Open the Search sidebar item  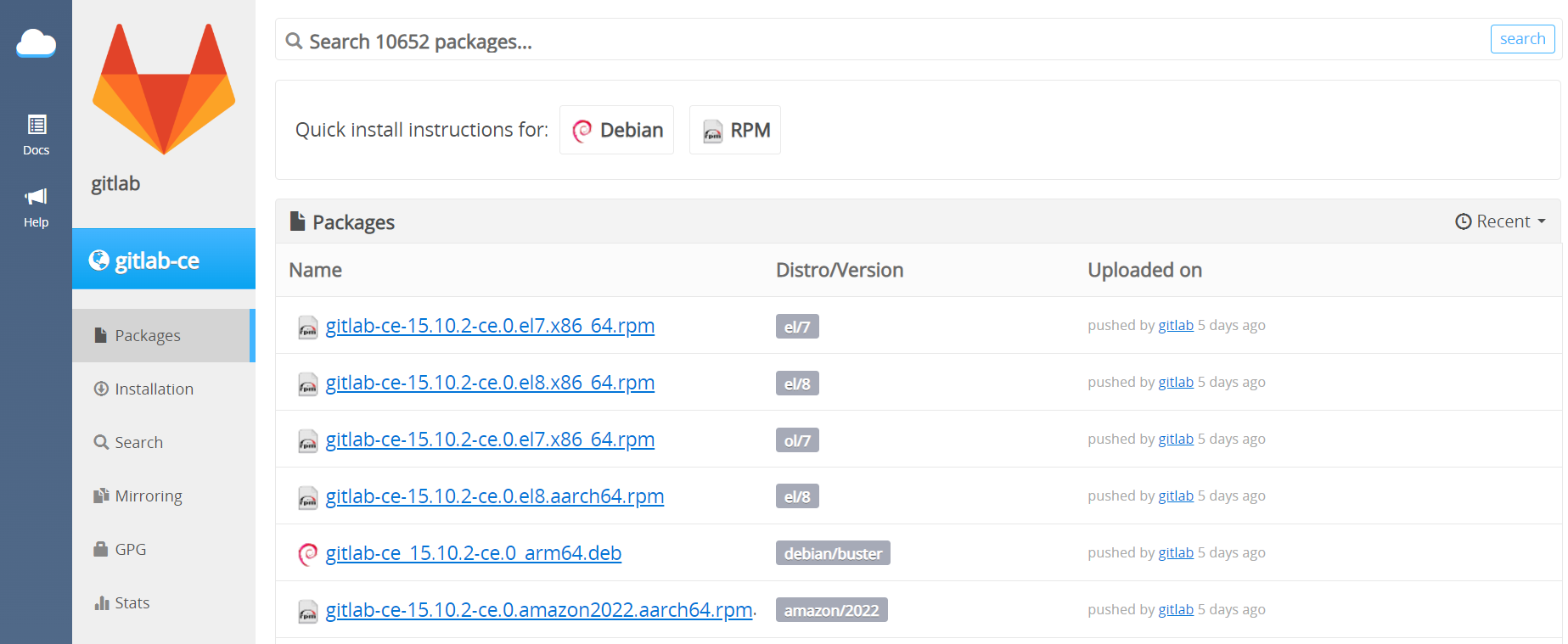point(164,442)
